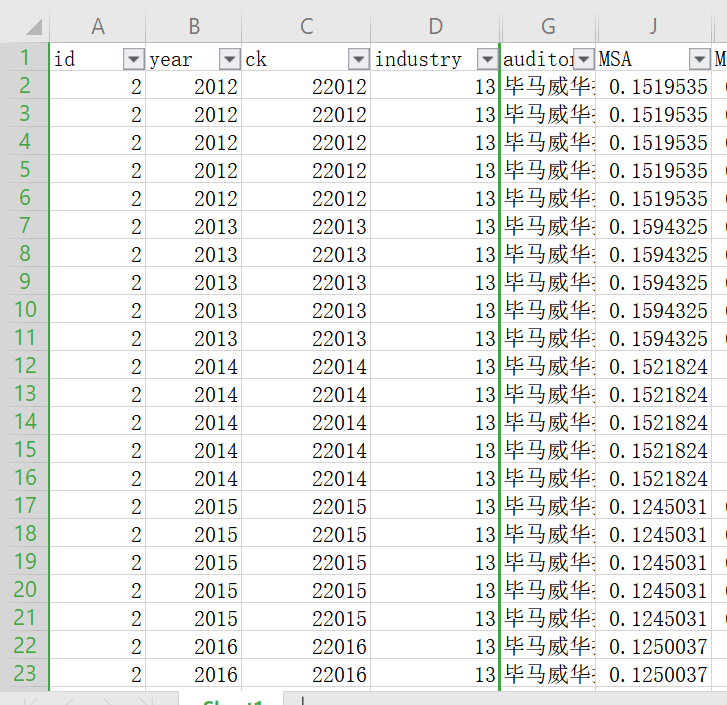Click auditor cell 毕马威华 in row 15
This screenshot has height=705, width=727.
coord(548,451)
